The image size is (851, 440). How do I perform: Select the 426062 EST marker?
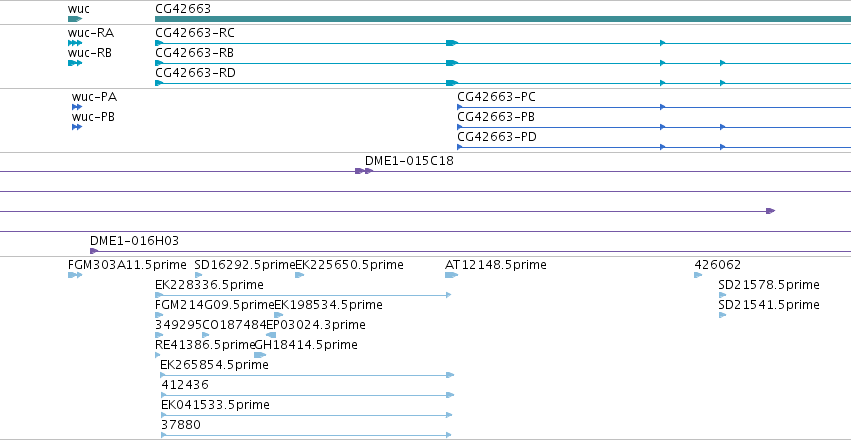[698, 275]
